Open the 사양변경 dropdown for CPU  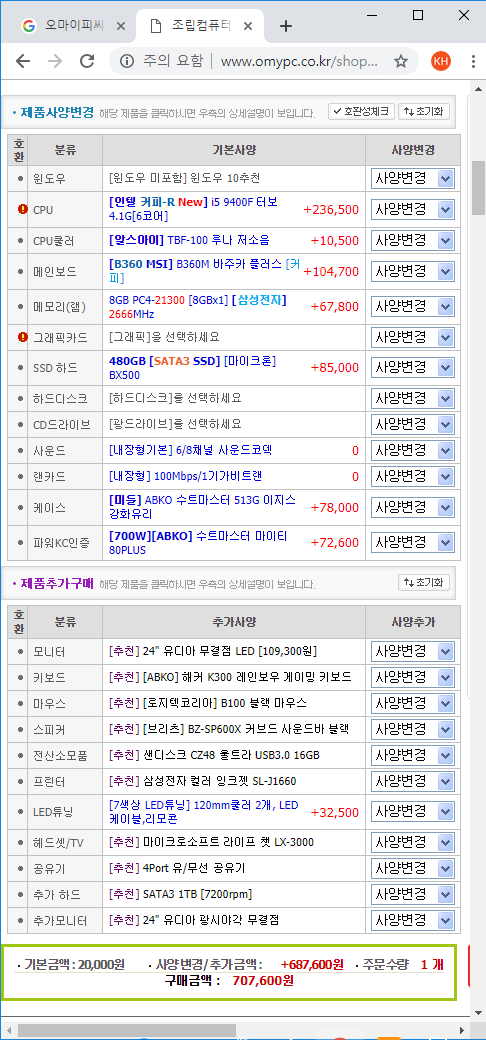[413, 210]
